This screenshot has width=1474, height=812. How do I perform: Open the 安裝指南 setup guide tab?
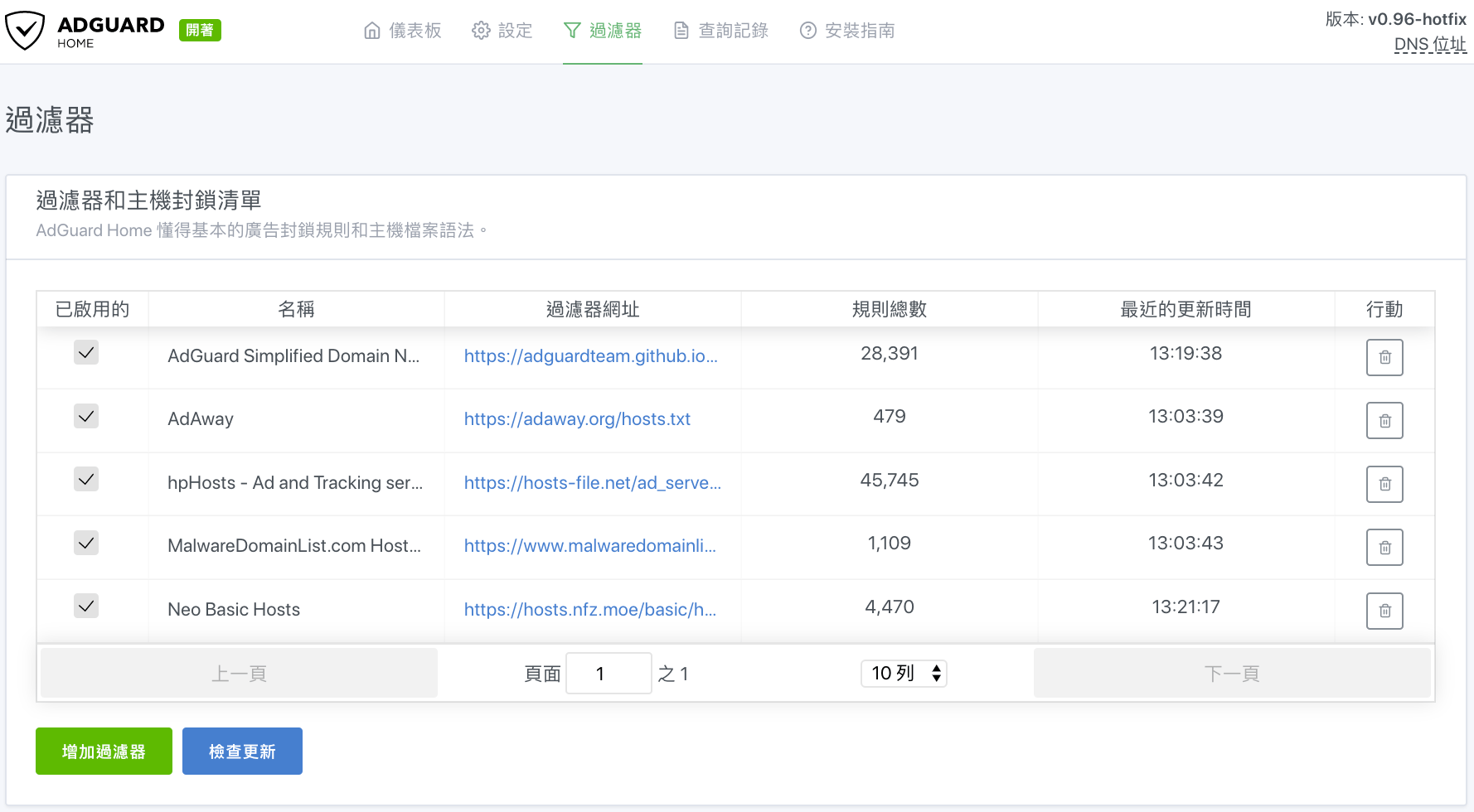(x=846, y=31)
